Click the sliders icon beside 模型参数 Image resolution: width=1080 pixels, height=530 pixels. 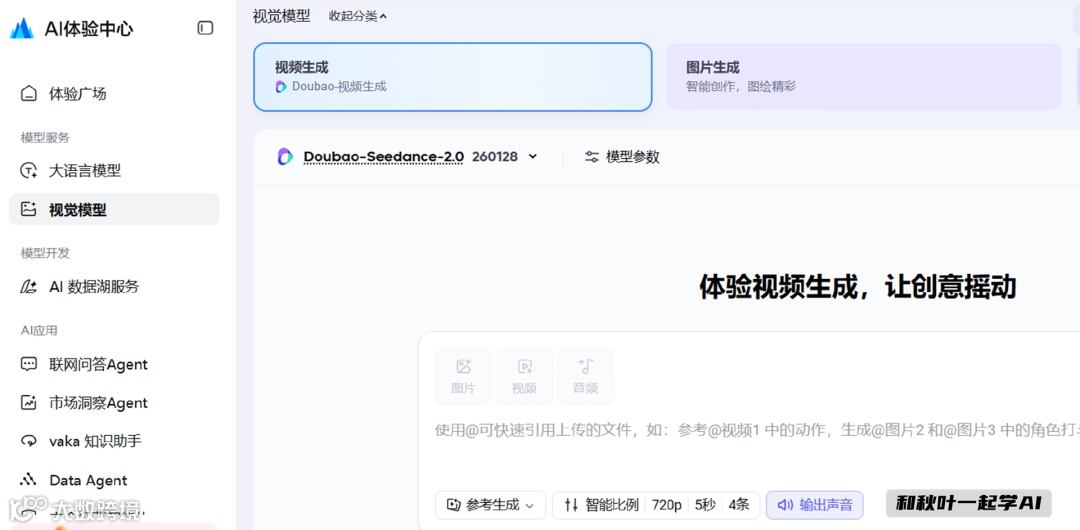pos(592,156)
